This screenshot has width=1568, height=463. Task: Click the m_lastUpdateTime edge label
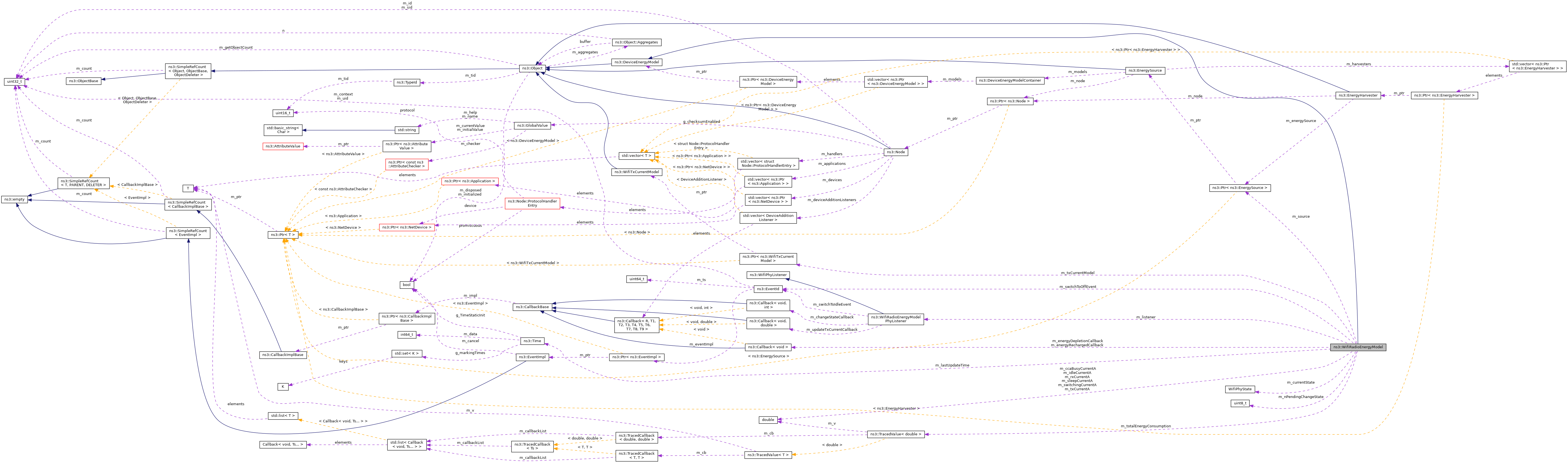pos(952,366)
